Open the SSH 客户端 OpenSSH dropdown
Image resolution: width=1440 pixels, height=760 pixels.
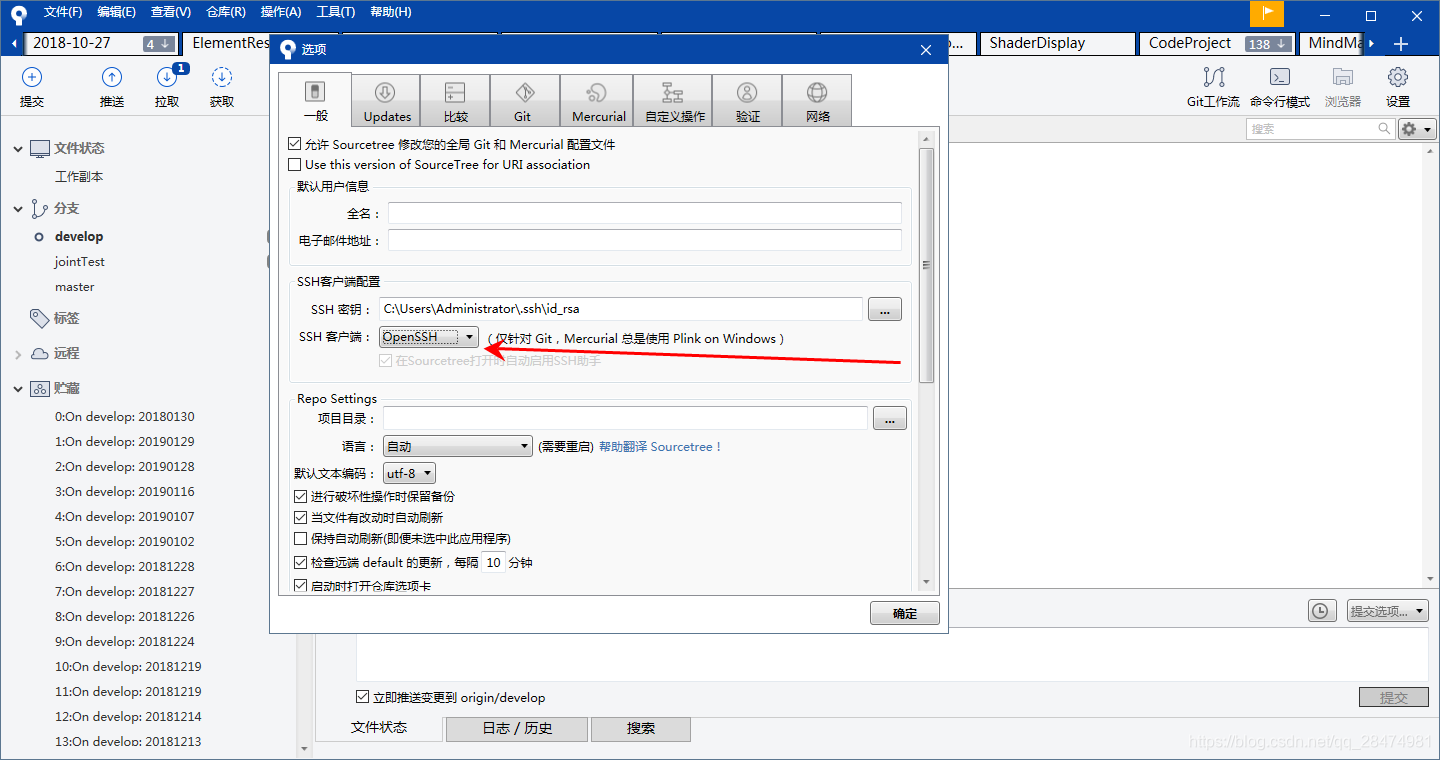coord(429,337)
